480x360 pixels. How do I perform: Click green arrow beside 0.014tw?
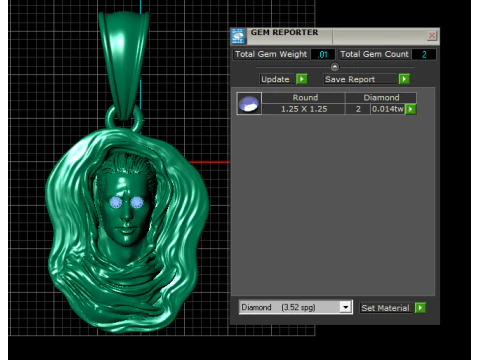411,109
